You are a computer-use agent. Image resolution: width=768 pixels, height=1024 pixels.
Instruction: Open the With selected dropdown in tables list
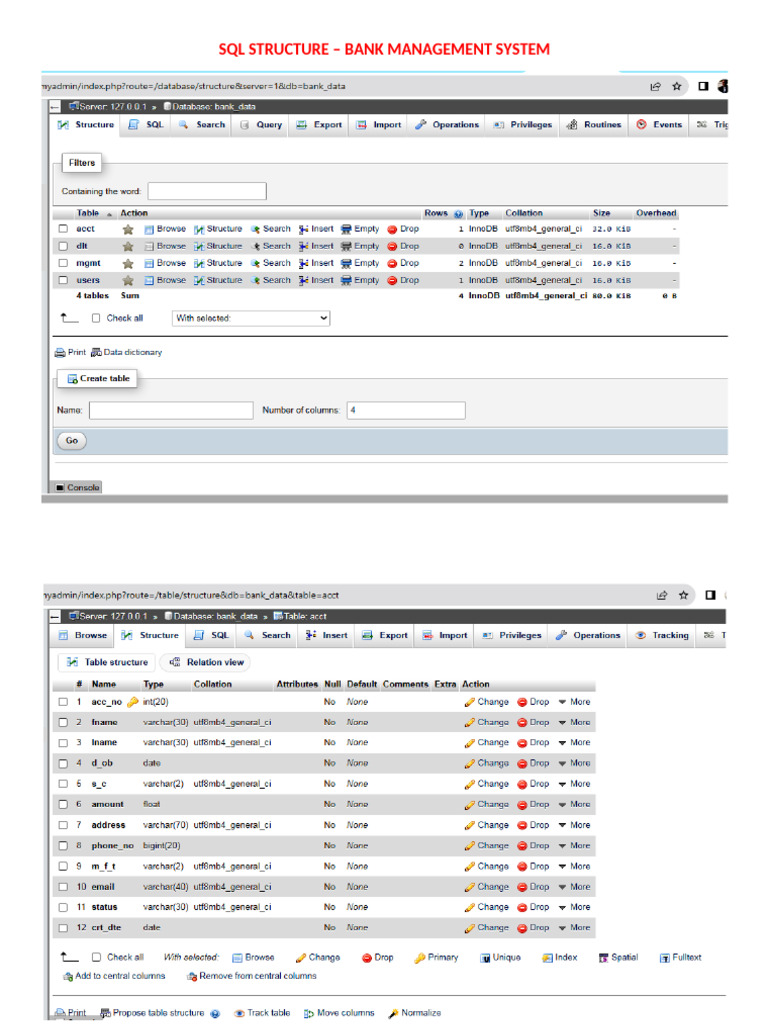click(251, 318)
